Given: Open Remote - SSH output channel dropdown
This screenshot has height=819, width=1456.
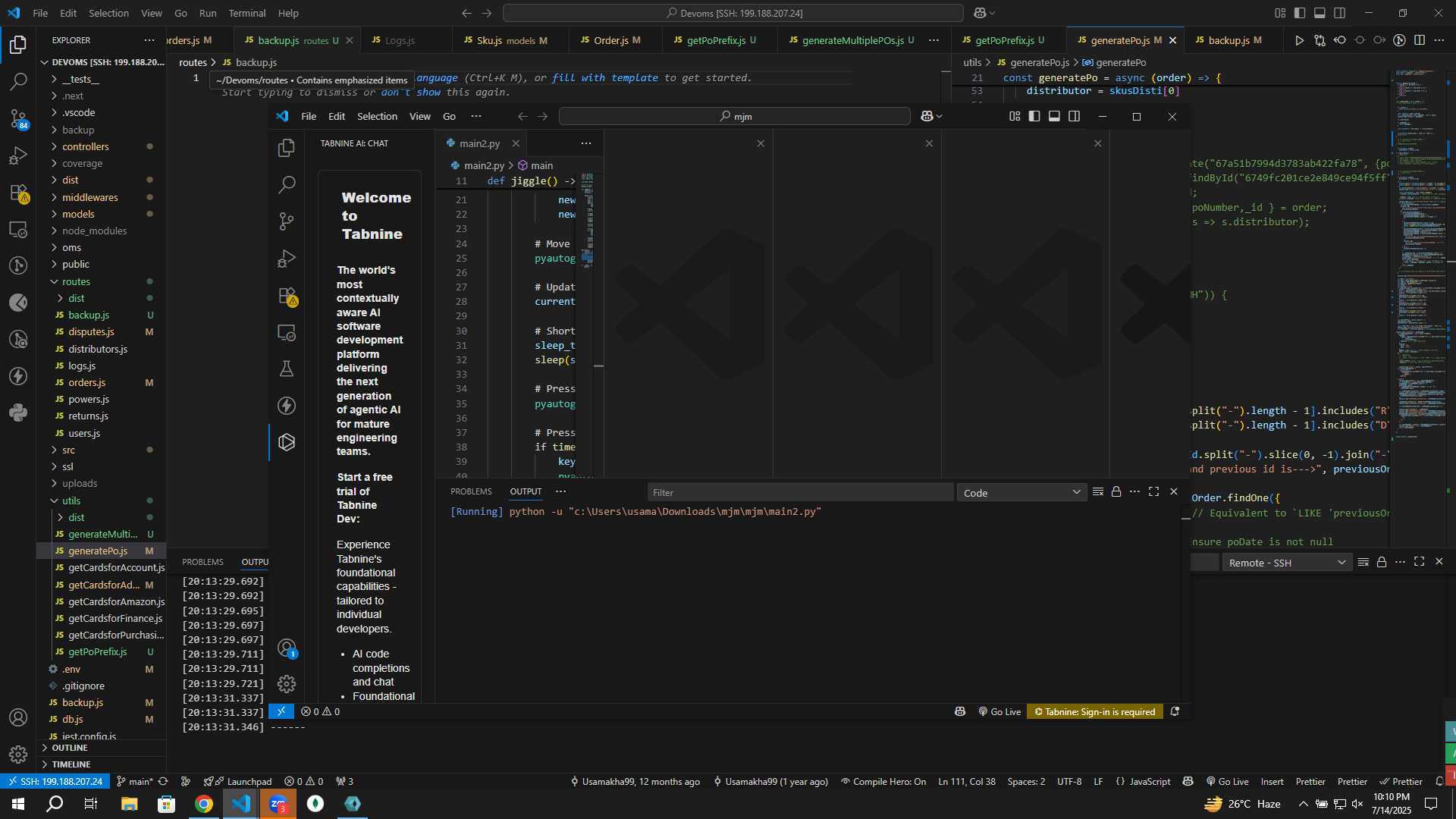Looking at the screenshot, I should pos(1287,563).
